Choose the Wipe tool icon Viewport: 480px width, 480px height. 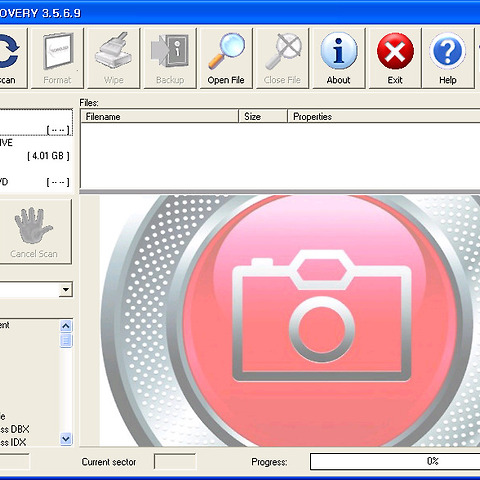click(x=113, y=58)
